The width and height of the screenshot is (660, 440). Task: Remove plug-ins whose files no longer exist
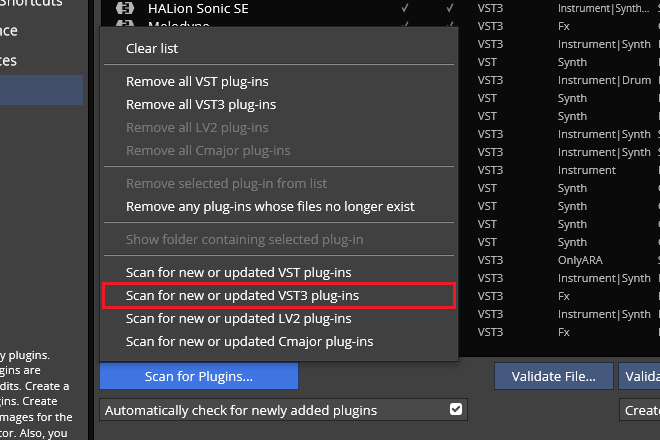click(270, 207)
